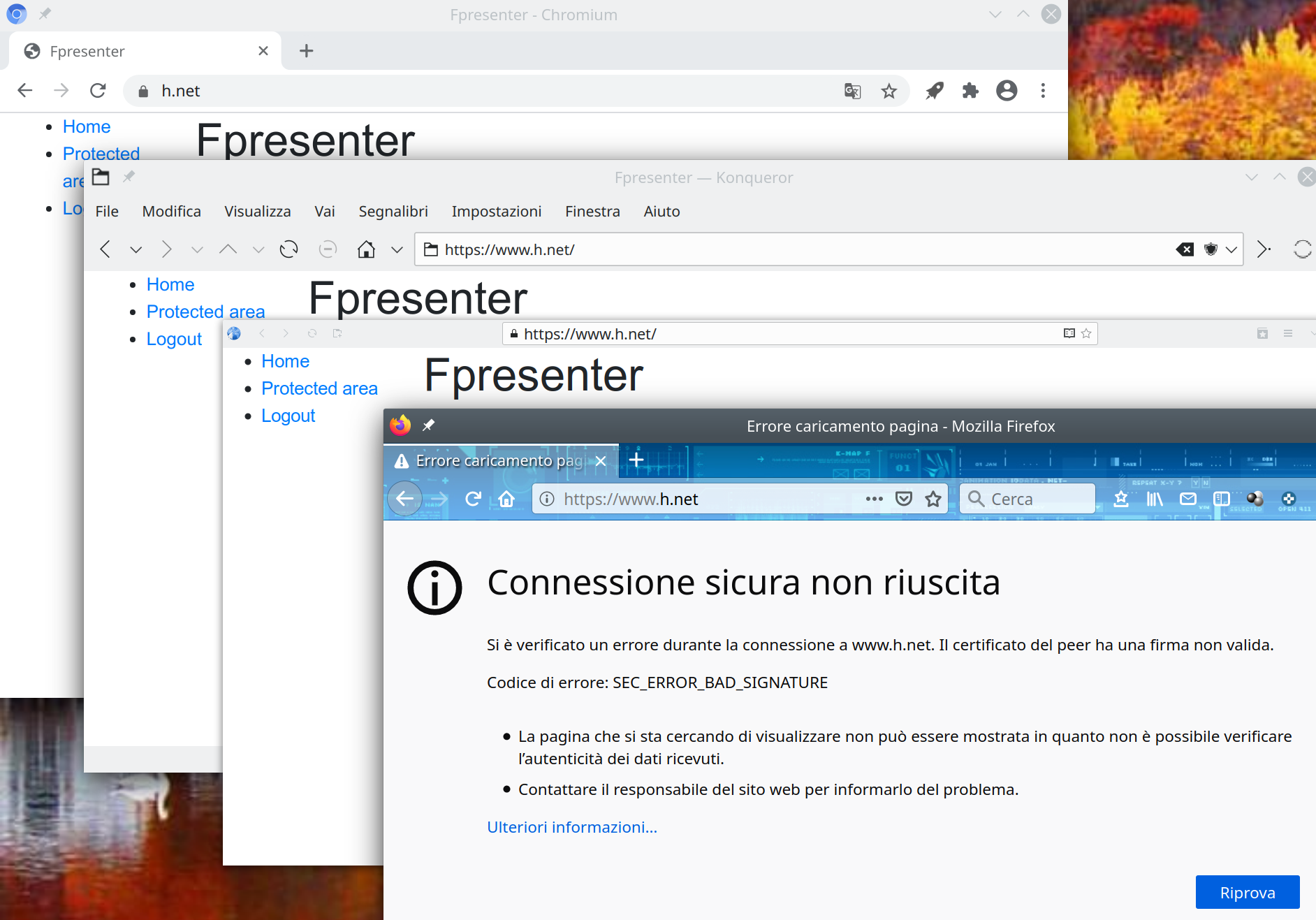Go to Firefox home page

point(506,499)
